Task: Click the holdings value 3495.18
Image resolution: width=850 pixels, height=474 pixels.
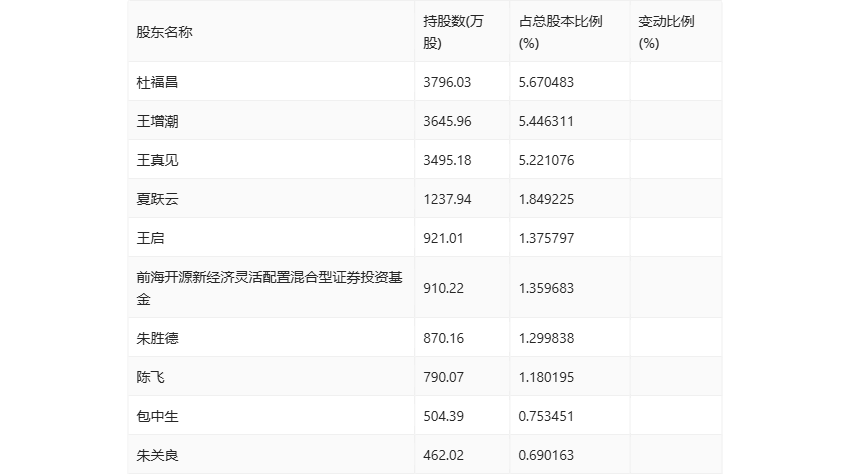Action: [447, 160]
